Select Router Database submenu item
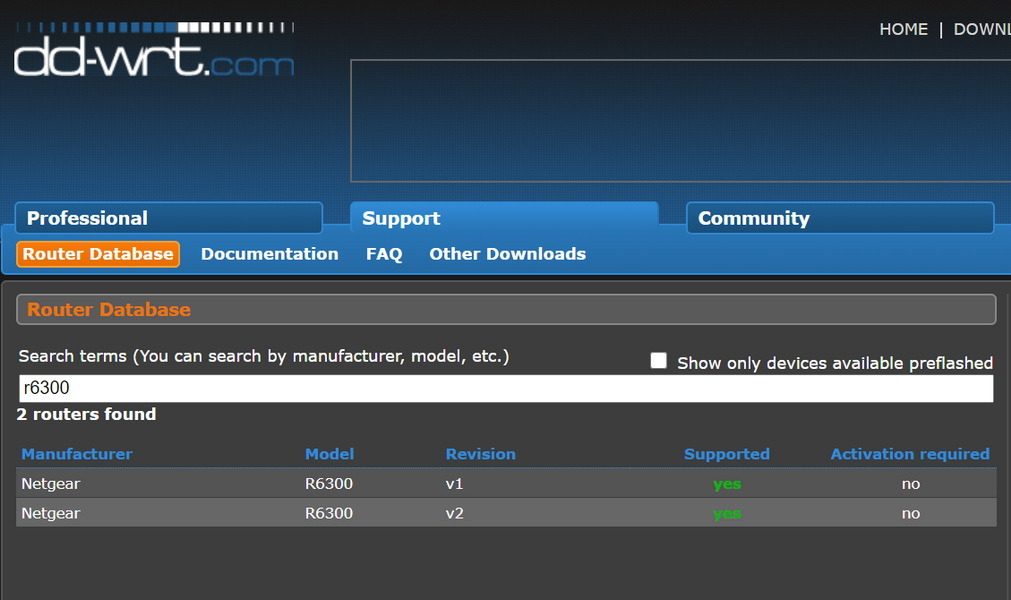The height and width of the screenshot is (600, 1011). pyautogui.click(x=98, y=254)
